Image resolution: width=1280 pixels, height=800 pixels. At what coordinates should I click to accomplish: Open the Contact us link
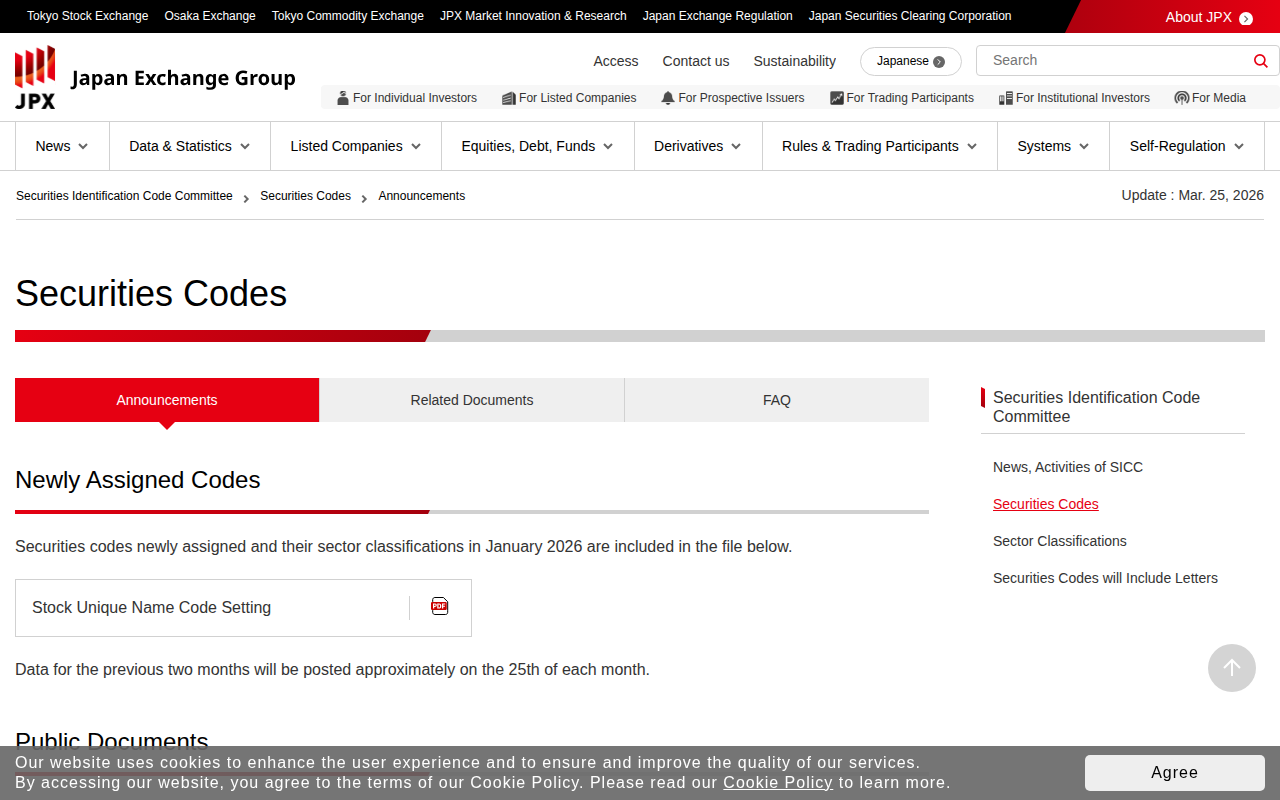[696, 61]
